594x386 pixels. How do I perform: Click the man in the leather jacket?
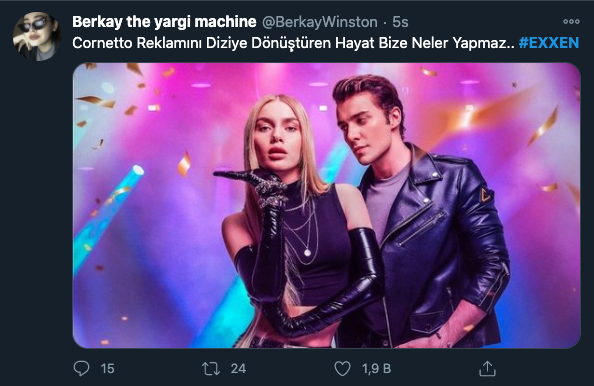pos(420,212)
